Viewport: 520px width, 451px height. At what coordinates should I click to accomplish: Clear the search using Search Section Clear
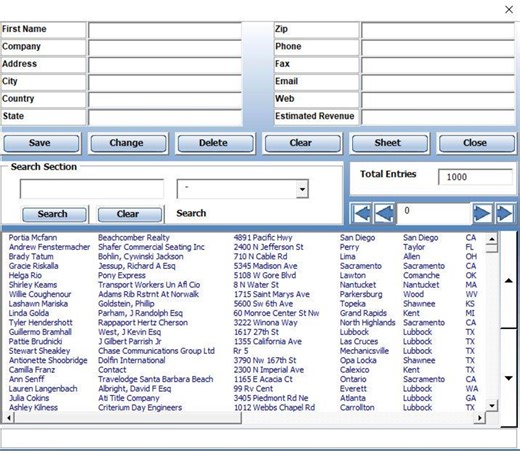pos(129,214)
